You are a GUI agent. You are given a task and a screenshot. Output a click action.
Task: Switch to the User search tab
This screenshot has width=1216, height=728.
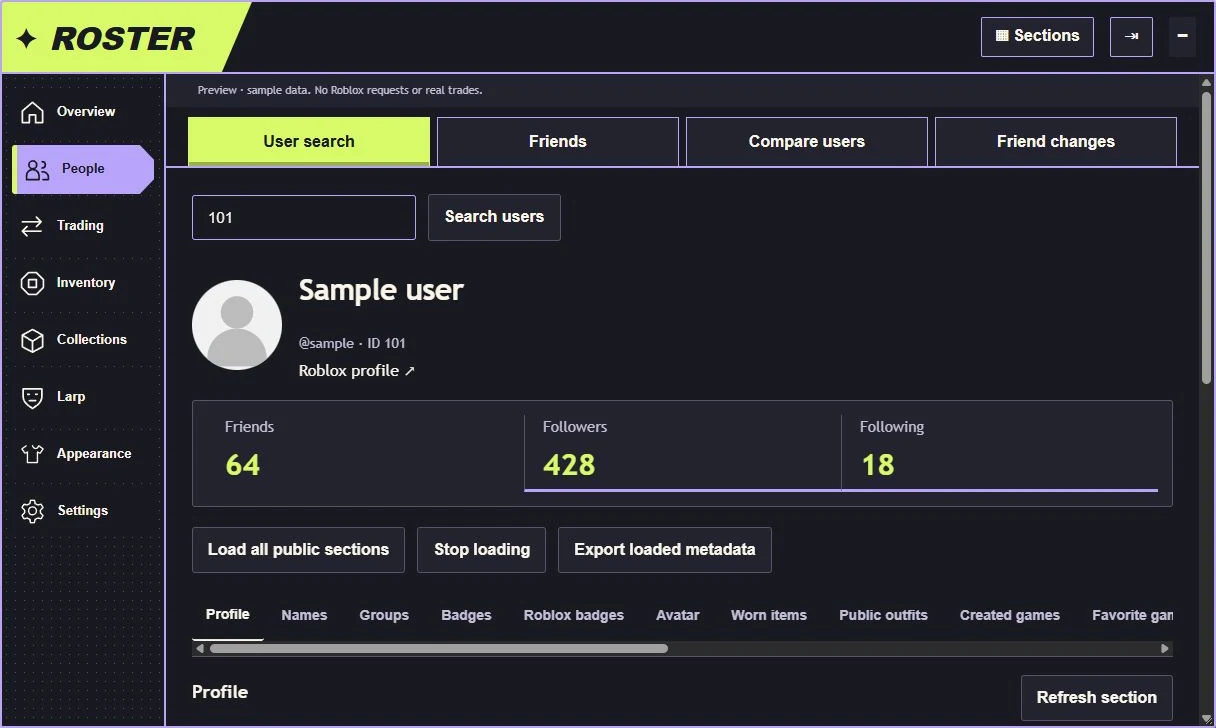[309, 141]
